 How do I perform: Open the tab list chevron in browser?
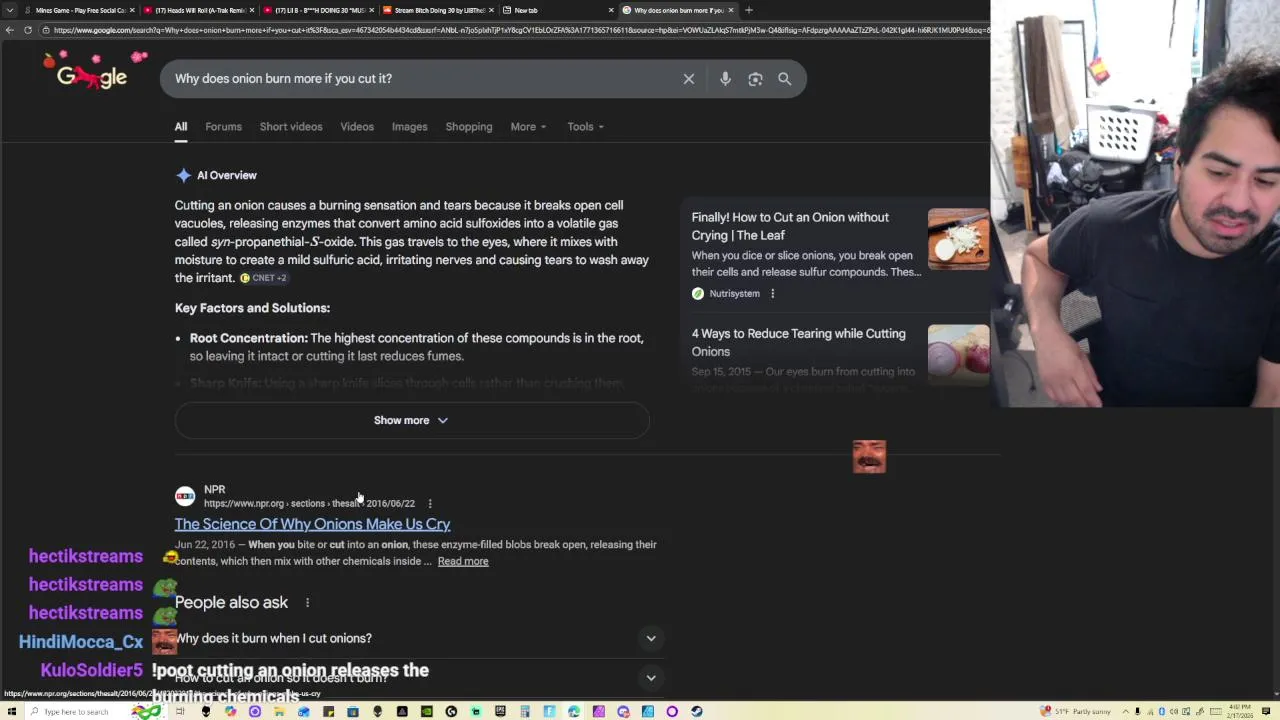click(x=10, y=10)
